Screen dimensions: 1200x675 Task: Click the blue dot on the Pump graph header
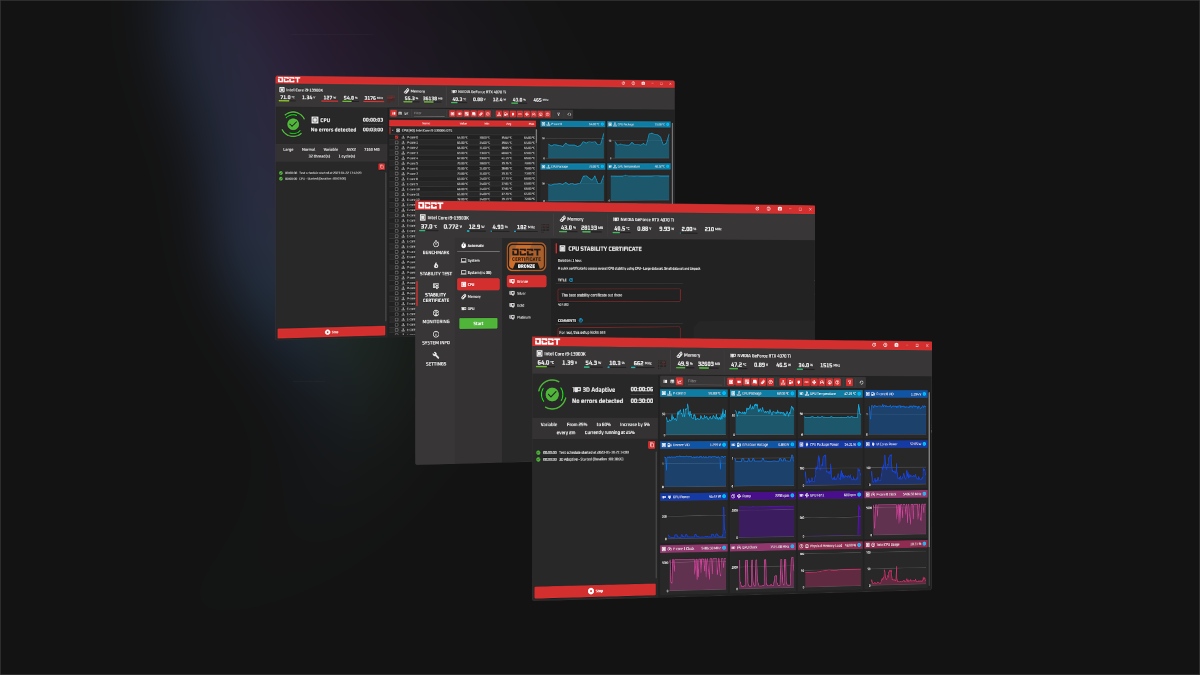point(790,495)
